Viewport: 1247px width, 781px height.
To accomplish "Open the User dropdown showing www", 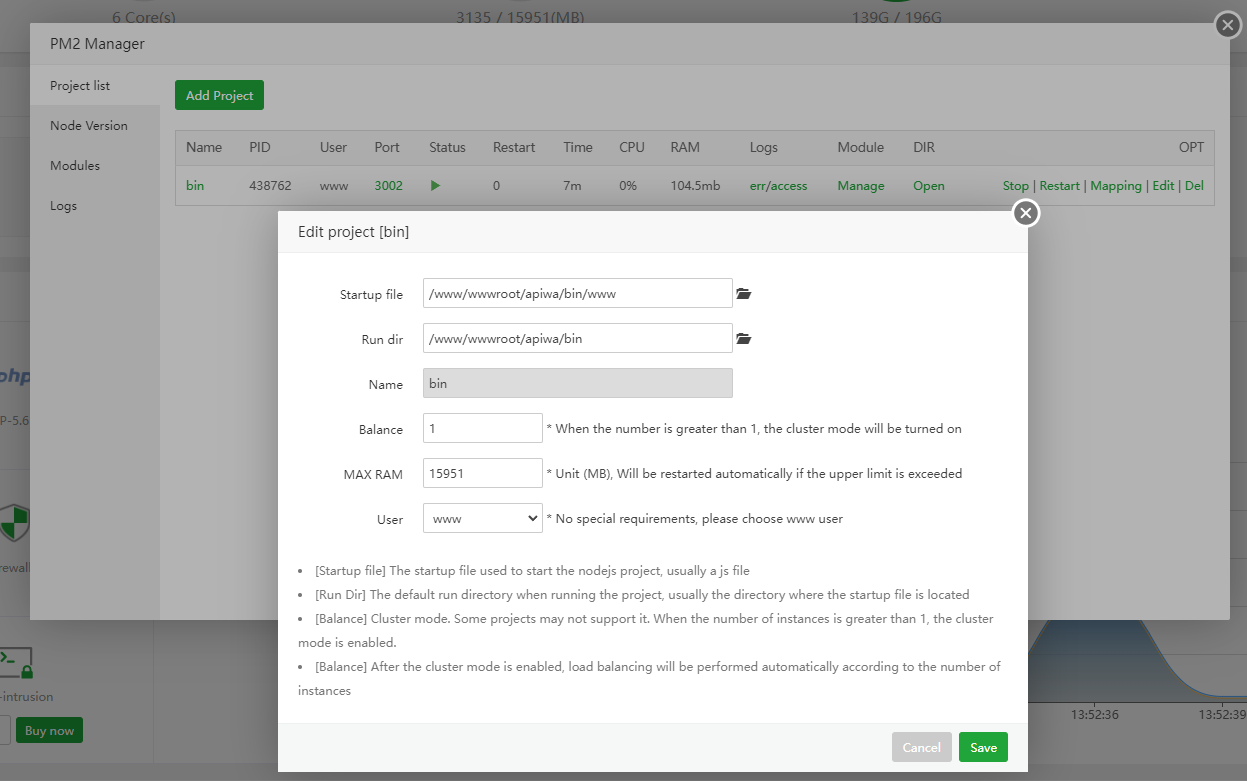I will (x=482, y=519).
